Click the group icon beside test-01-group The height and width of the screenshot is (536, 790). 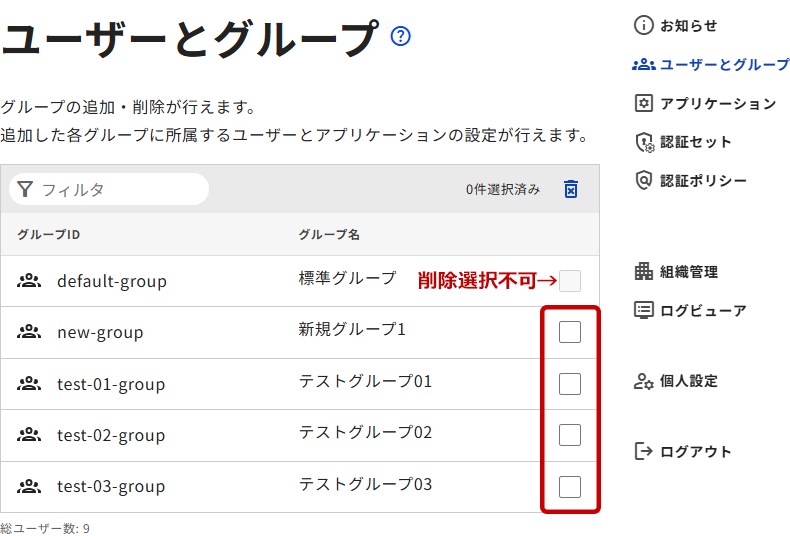click(28, 384)
